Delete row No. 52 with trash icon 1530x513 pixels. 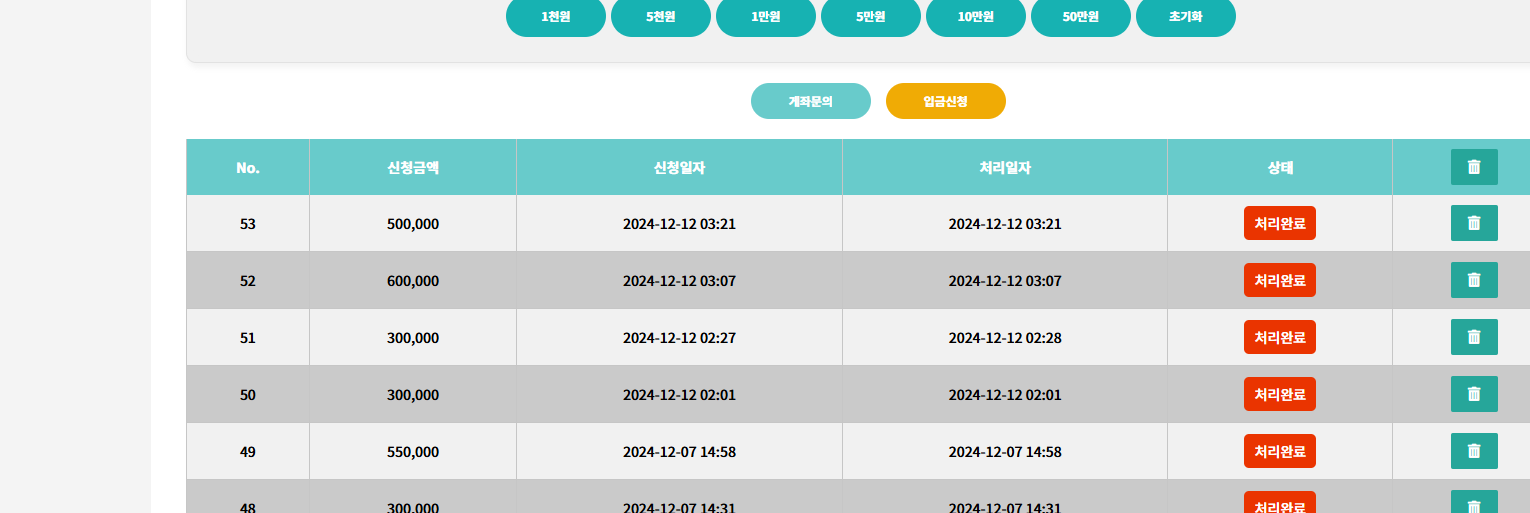coord(1474,280)
